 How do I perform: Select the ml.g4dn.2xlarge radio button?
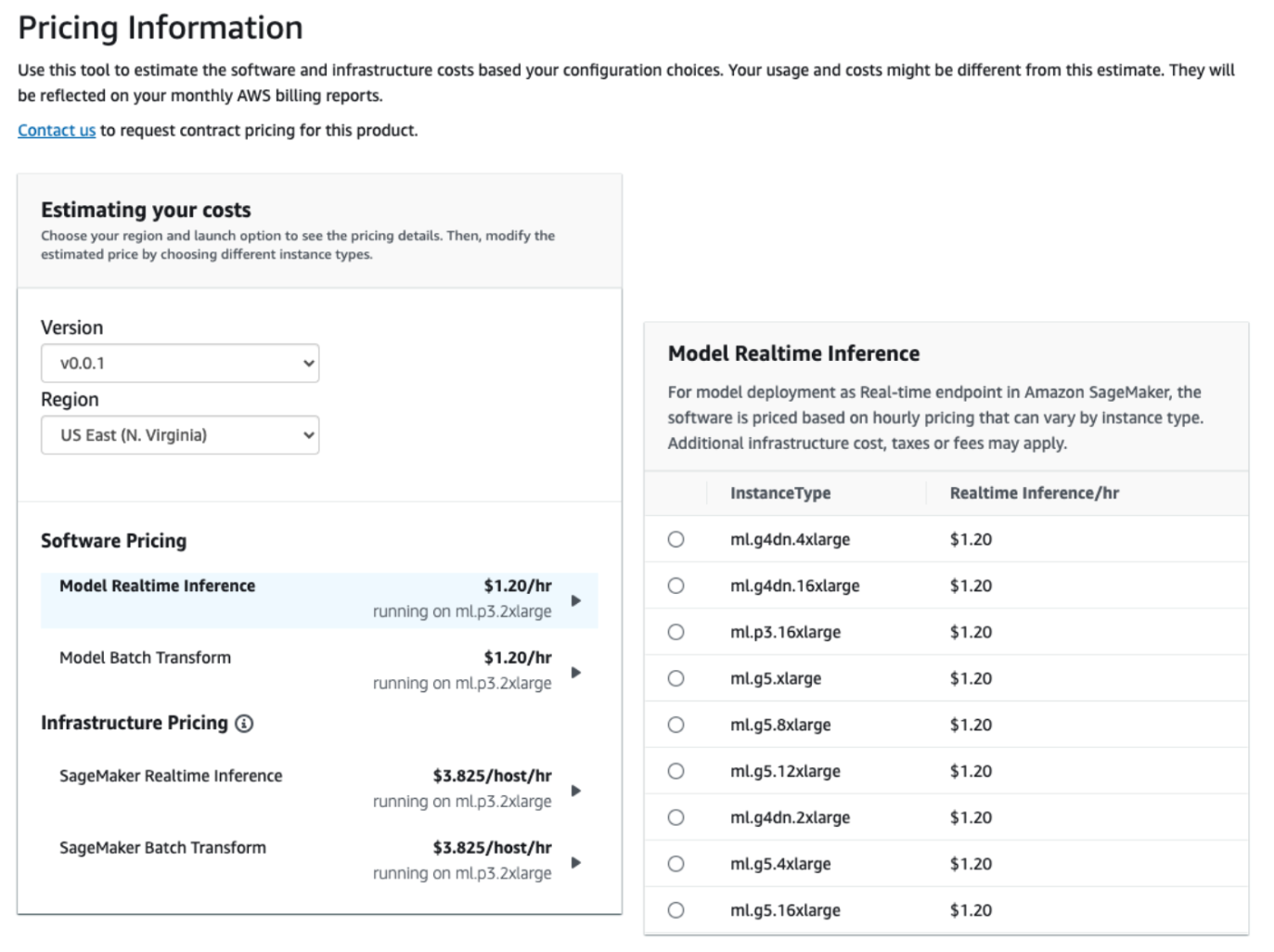(676, 817)
